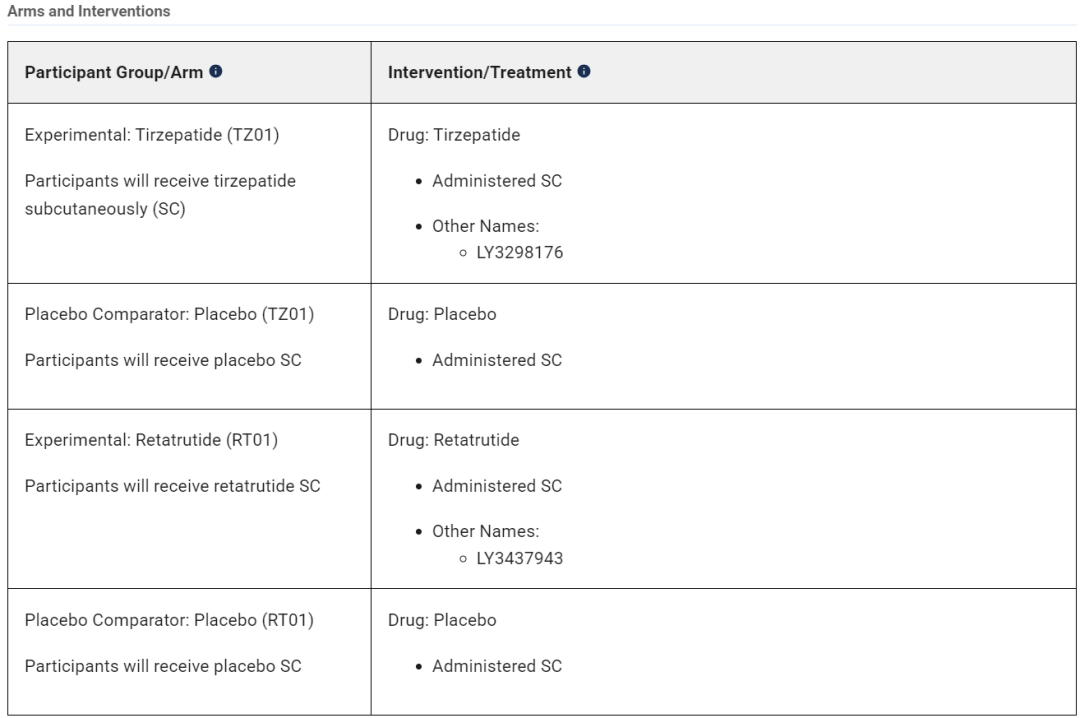The height and width of the screenshot is (718, 1080).
Task: Click Administered SC under Retatrutide drug
Action: point(497,486)
